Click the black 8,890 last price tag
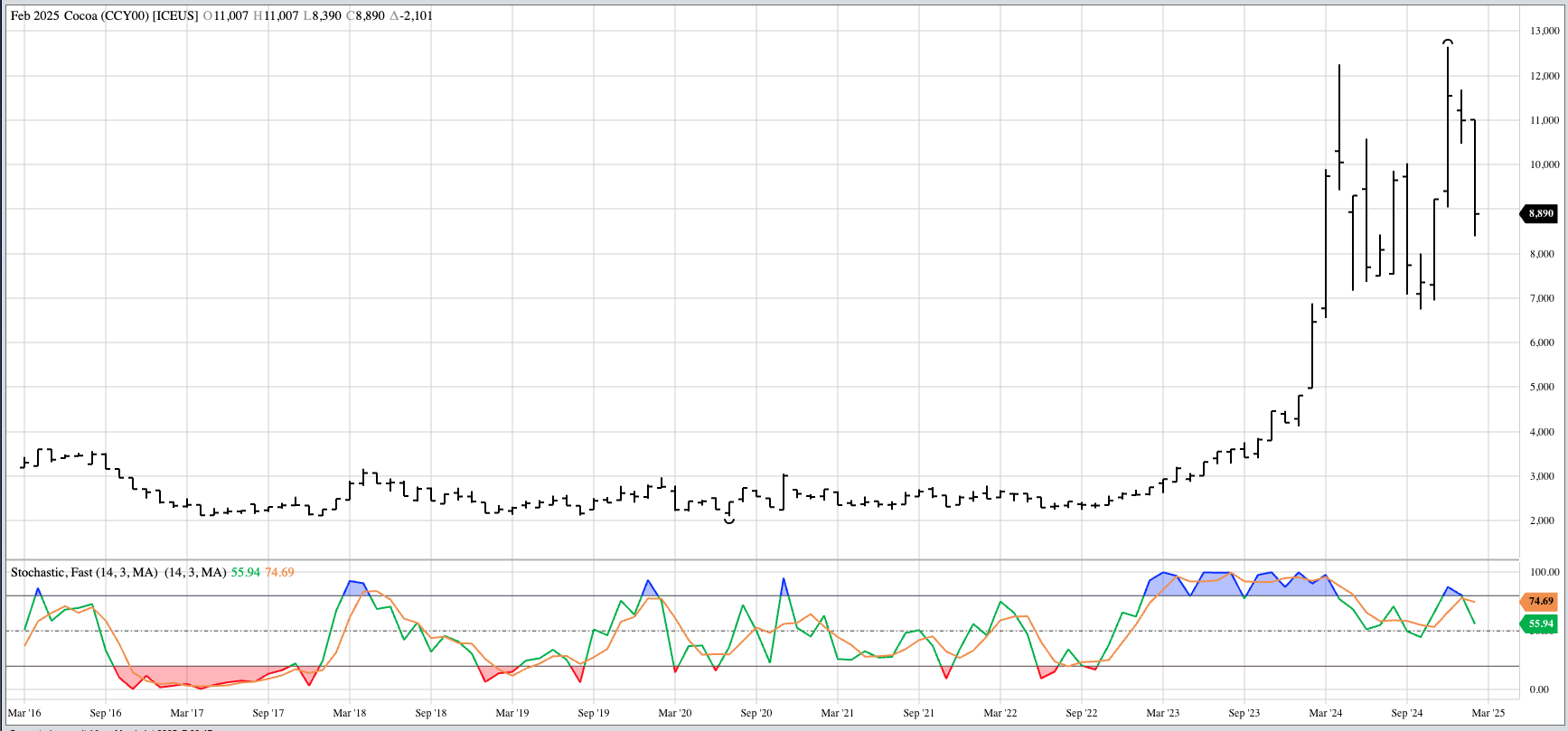Screen dimensions: 1568x731 coord(1540,214)
